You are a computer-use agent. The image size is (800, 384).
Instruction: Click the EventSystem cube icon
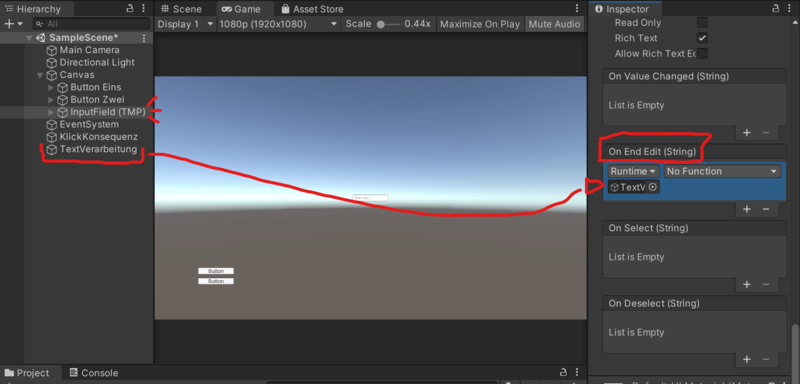pyautogui.click(x=52, y=125)
